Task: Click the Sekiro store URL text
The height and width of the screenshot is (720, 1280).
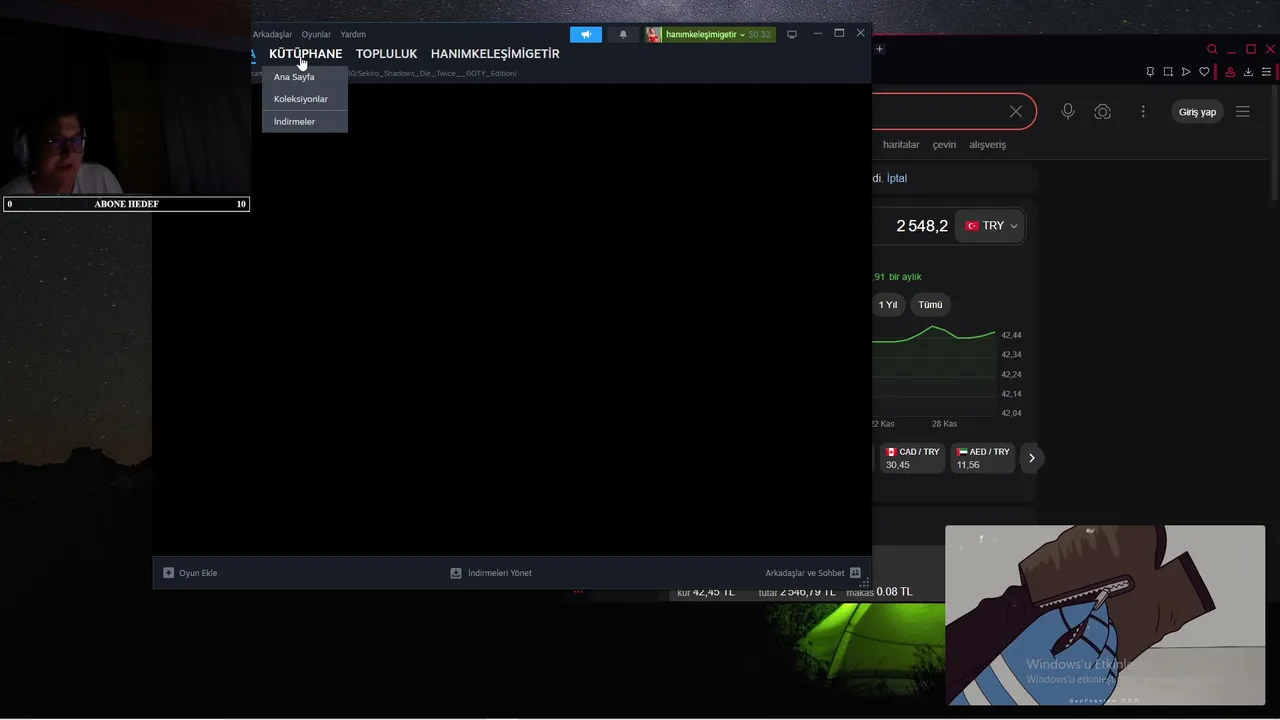Action: tap(432, 73)
